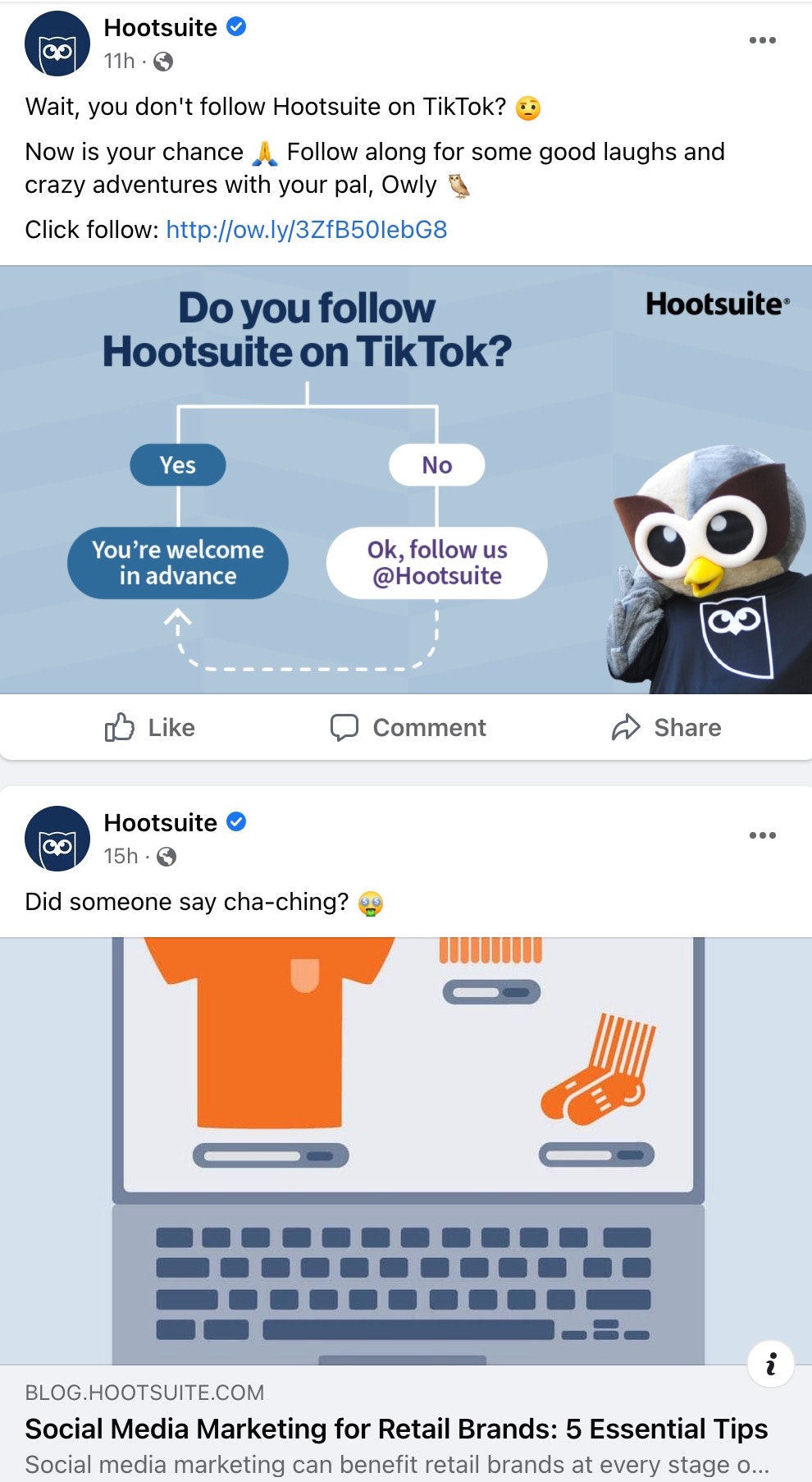Open the first post's three-dot options menu
Image resolution: width=812 pixels, height=1482 pixels.
(762, 40)
